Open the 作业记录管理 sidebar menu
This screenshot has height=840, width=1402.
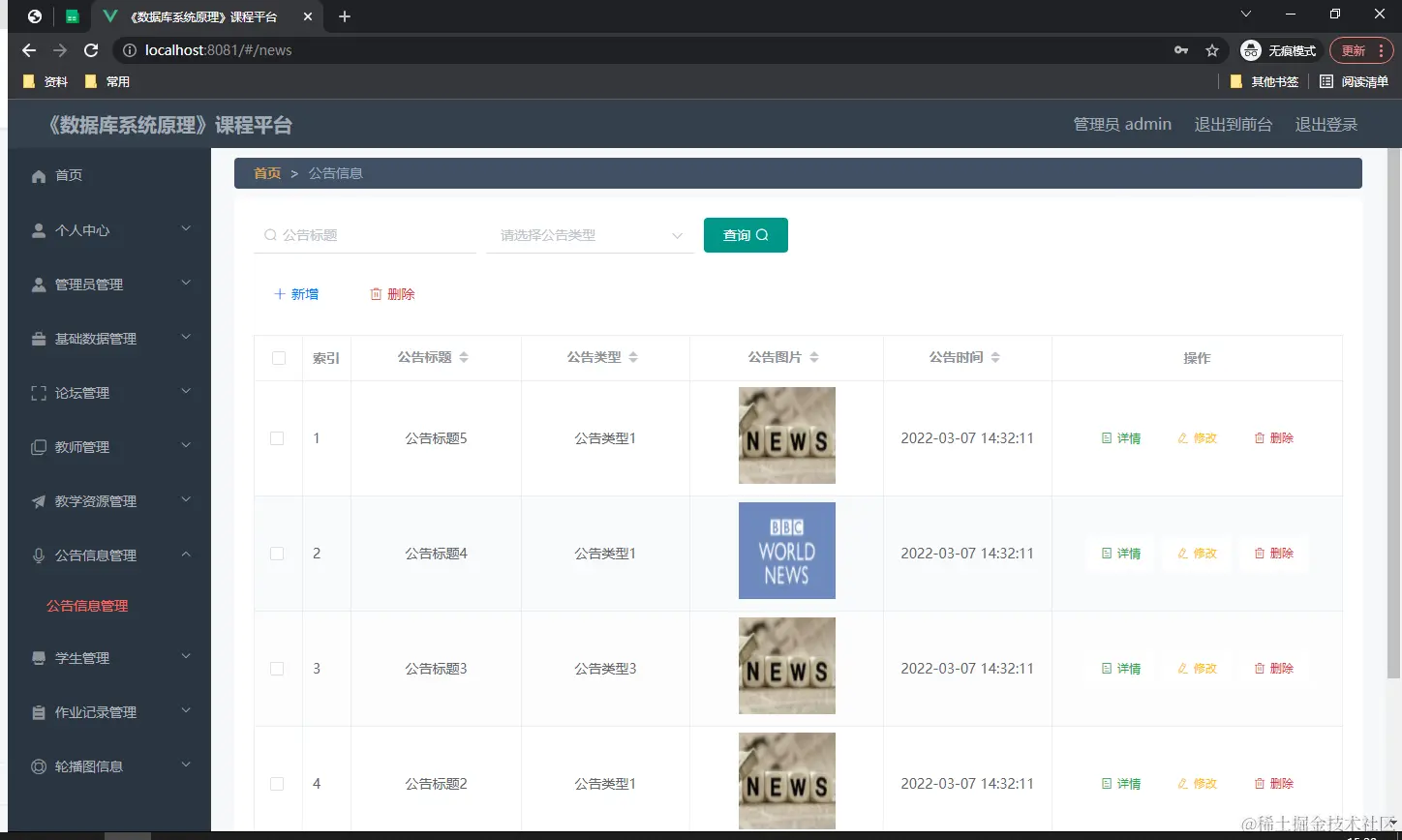pyautogui.click(x=109, y=712)
